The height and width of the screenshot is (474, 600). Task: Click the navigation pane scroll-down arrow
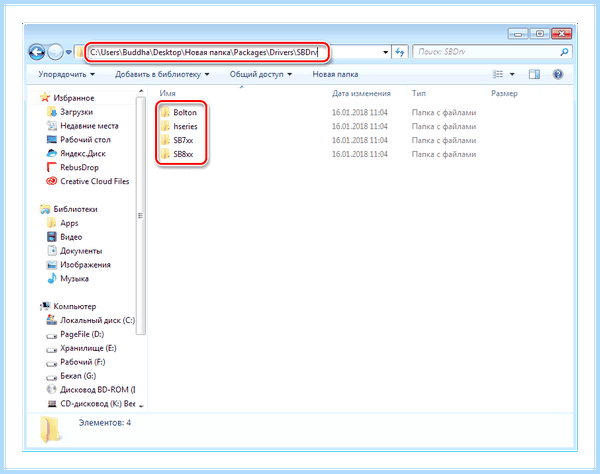[141, 406]
